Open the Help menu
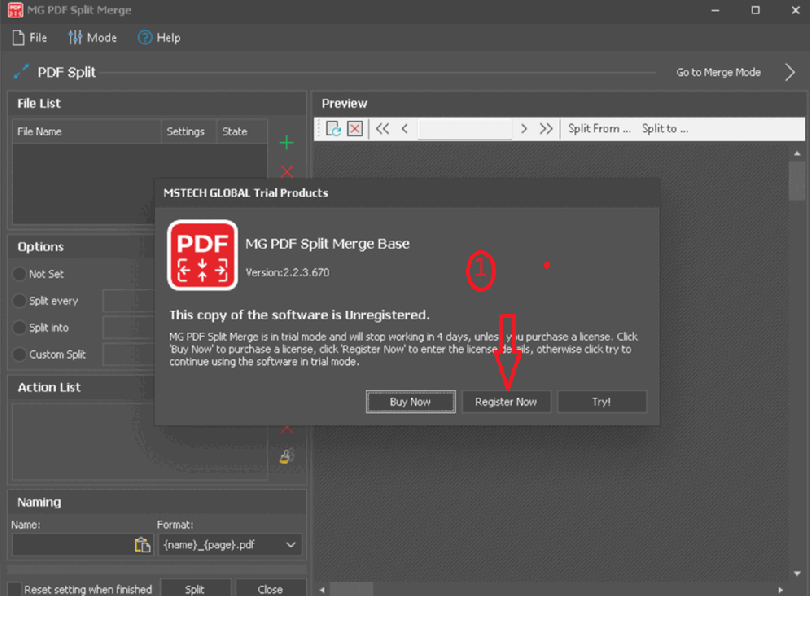810x624 pixels. 159,38
